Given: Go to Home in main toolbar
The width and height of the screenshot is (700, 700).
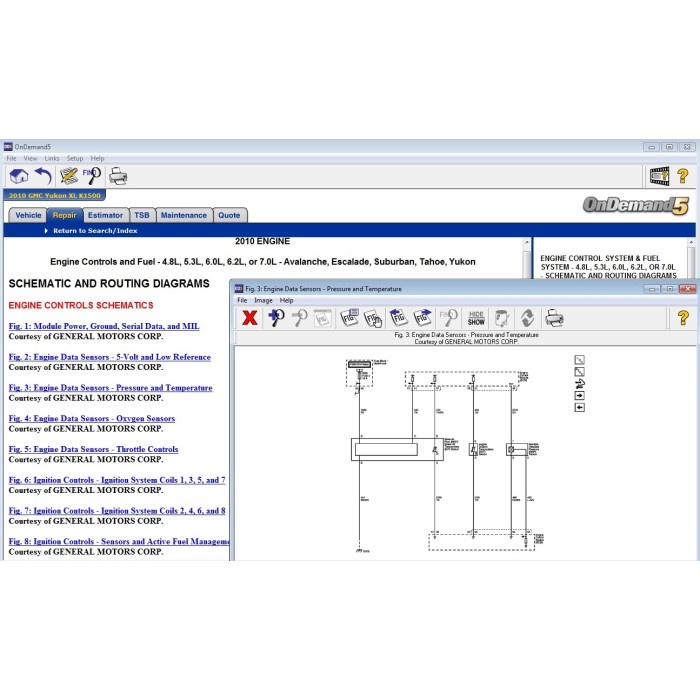Looking at the screenshot, I should point(19,176).
